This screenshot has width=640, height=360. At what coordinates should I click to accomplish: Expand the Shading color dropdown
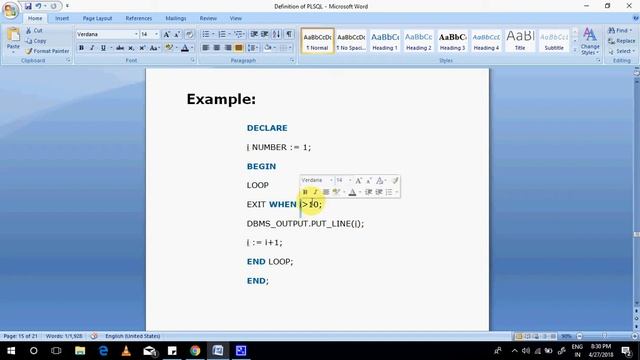pyautogui.click(x=274, y=48)
